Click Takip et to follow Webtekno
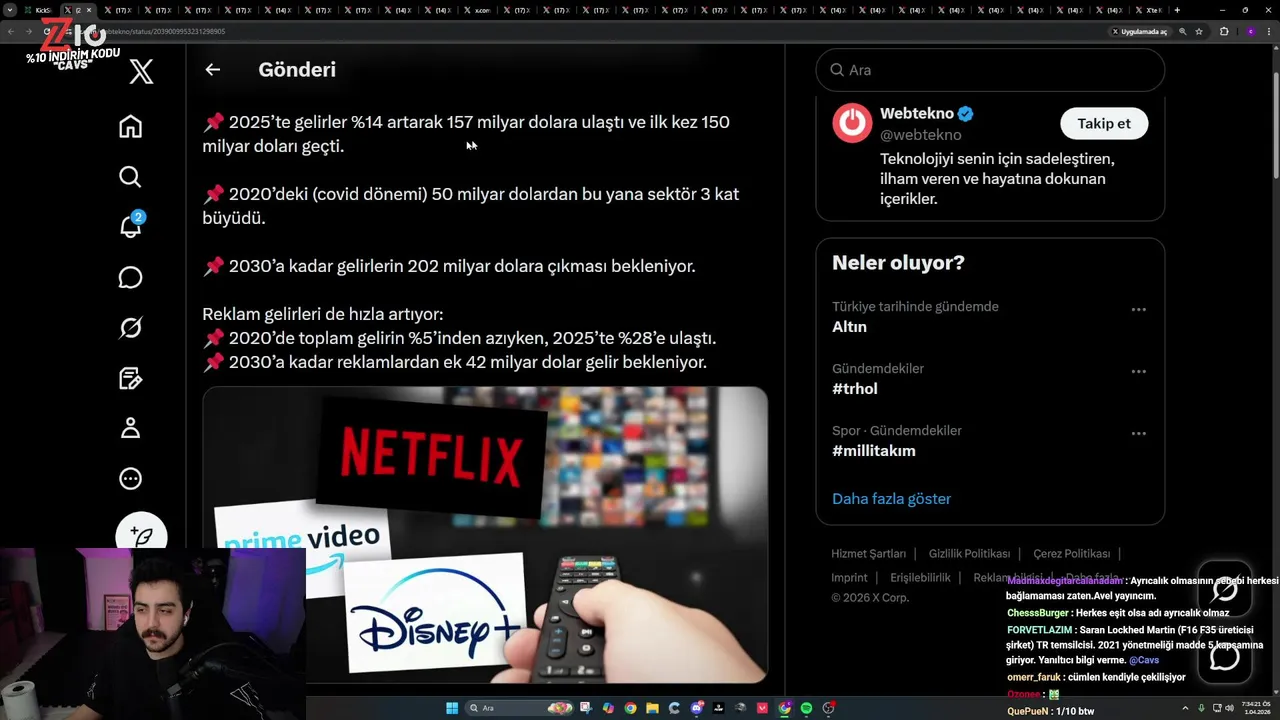 tap(1104, 123)
